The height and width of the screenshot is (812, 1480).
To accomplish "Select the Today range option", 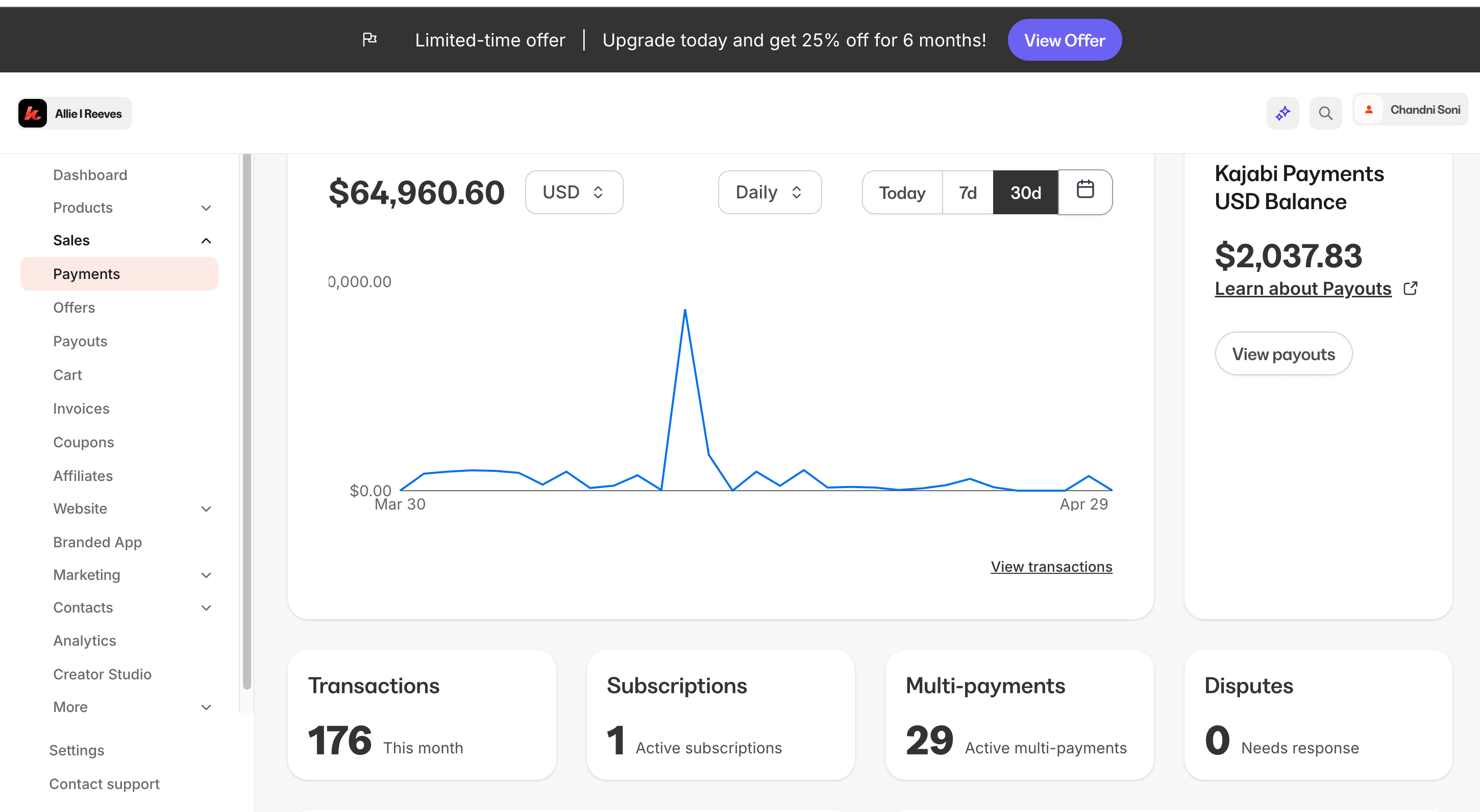I will tap(902, 192).
